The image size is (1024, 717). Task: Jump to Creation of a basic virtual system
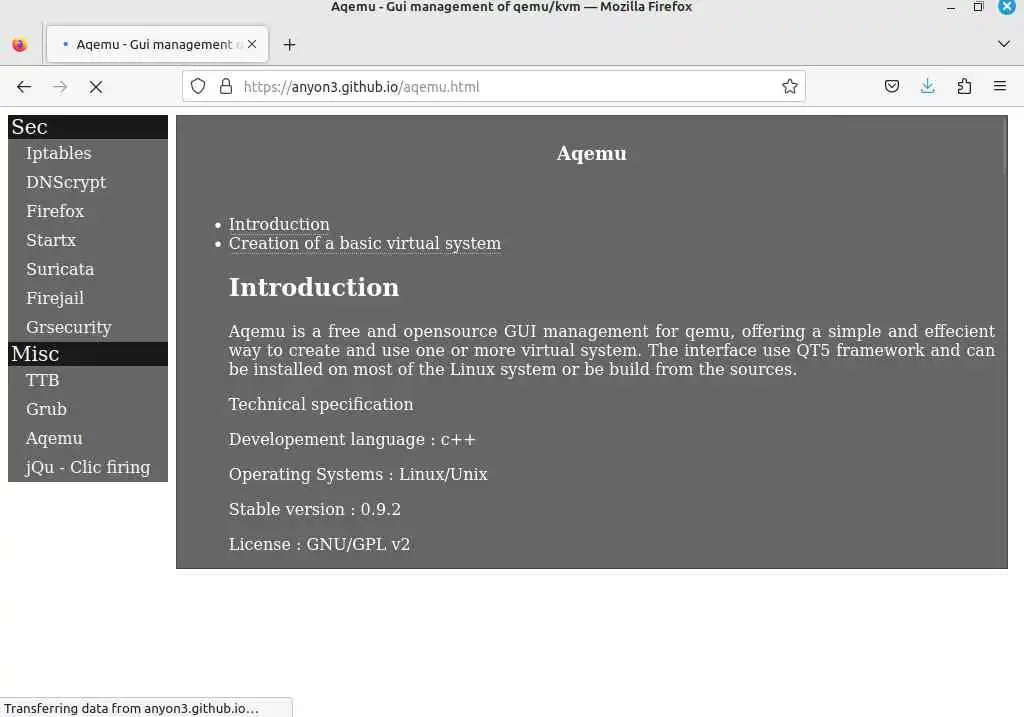point(364,243)
